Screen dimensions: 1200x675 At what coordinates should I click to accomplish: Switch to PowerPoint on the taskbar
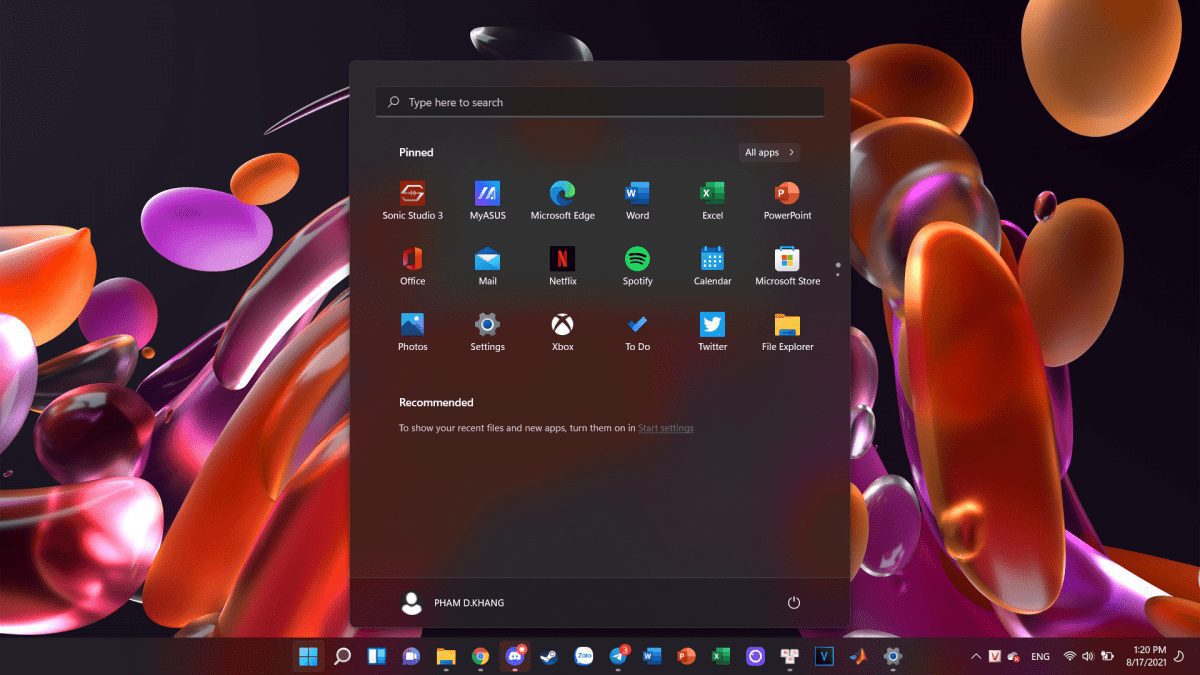686,656
